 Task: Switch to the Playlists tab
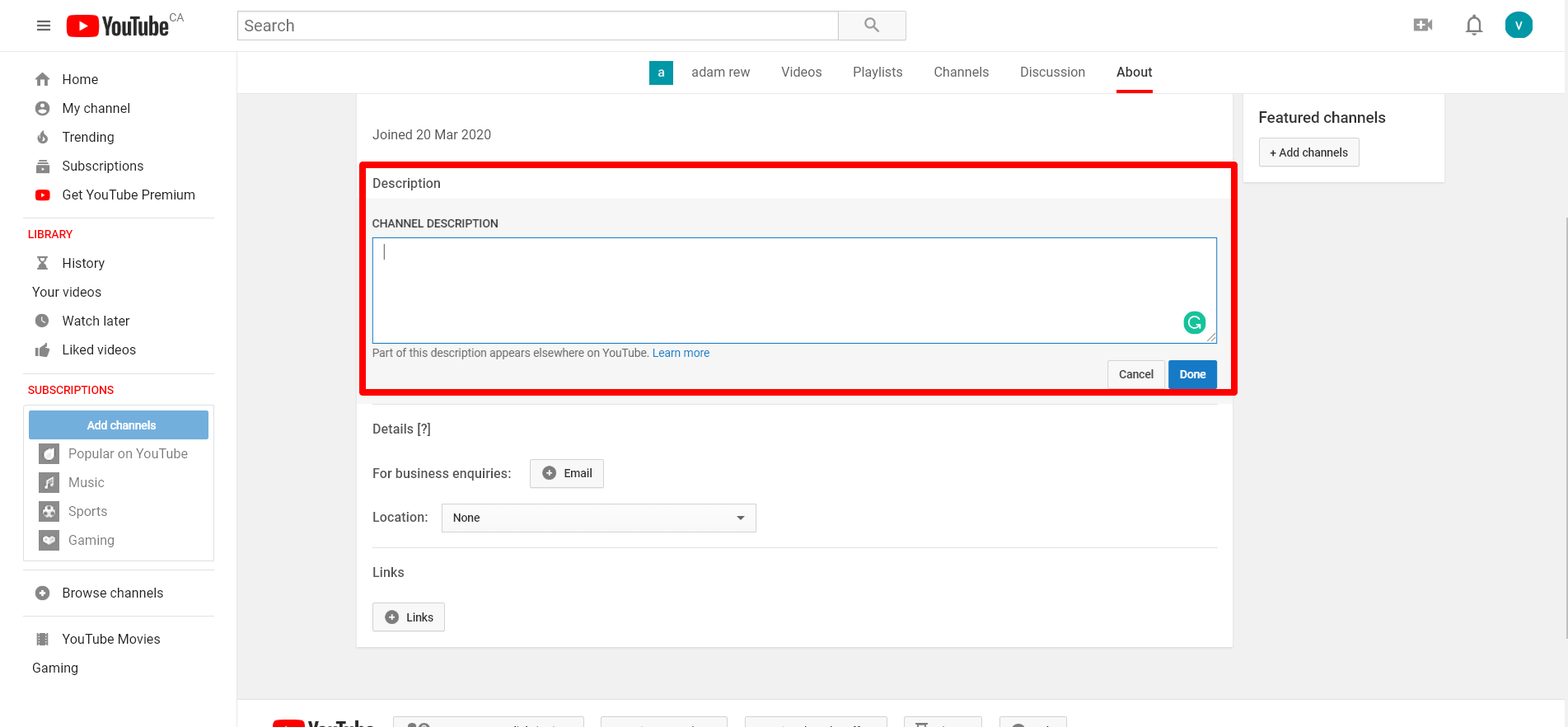point(878,73)
